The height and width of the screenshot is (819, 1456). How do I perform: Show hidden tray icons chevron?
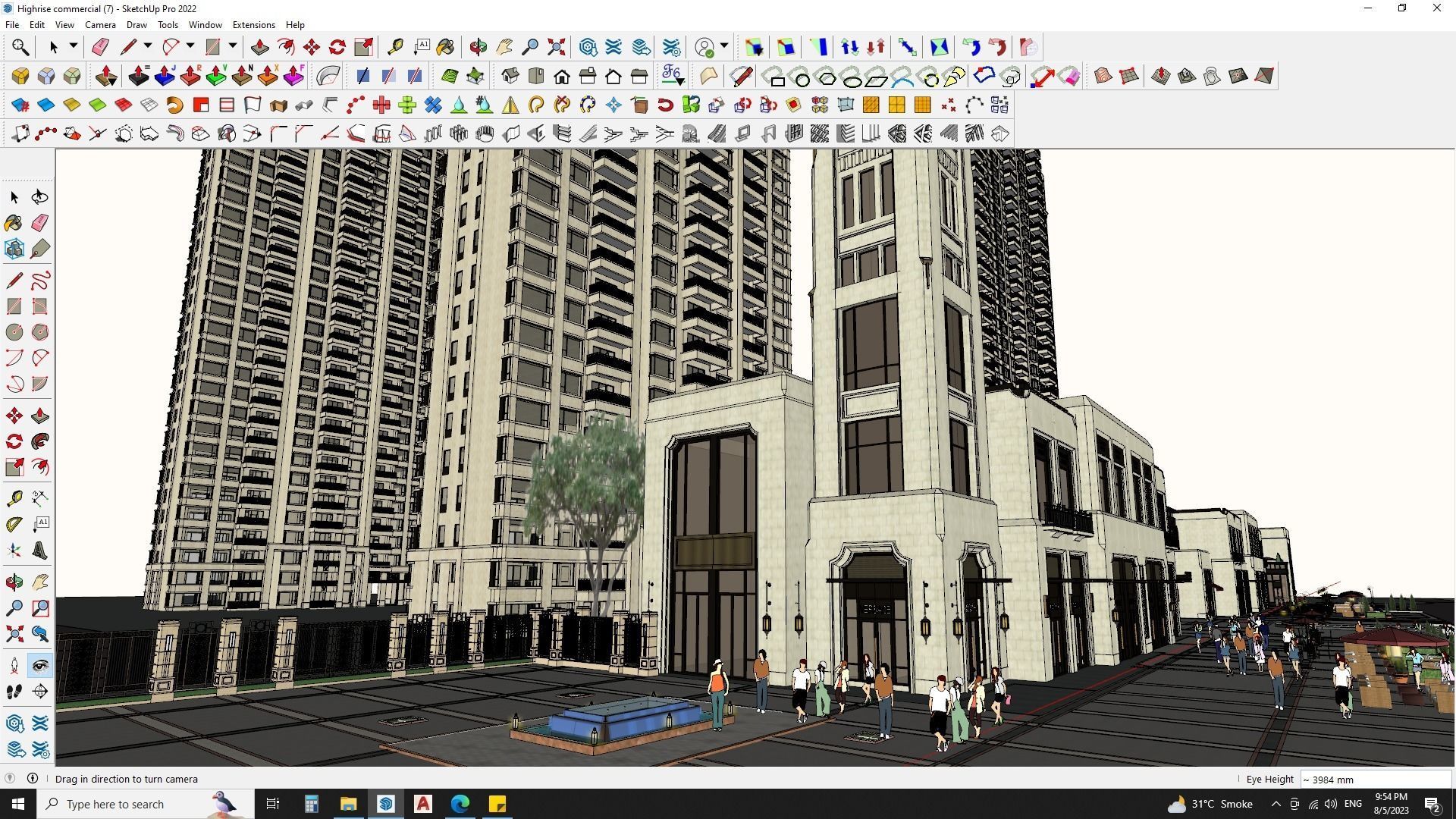[x=1276, y=804]
